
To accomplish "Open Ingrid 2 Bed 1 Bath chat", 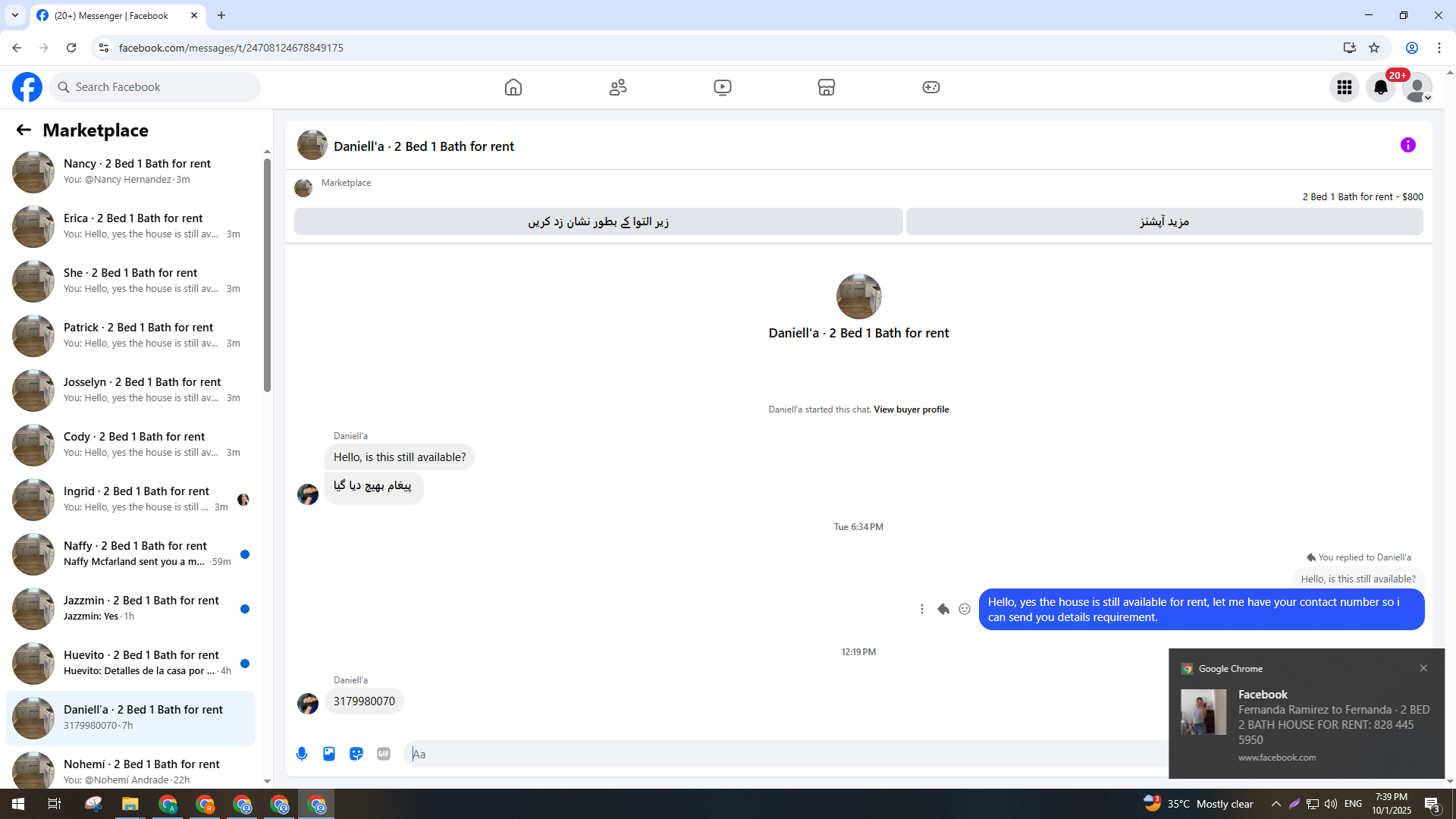I will 131,499.
